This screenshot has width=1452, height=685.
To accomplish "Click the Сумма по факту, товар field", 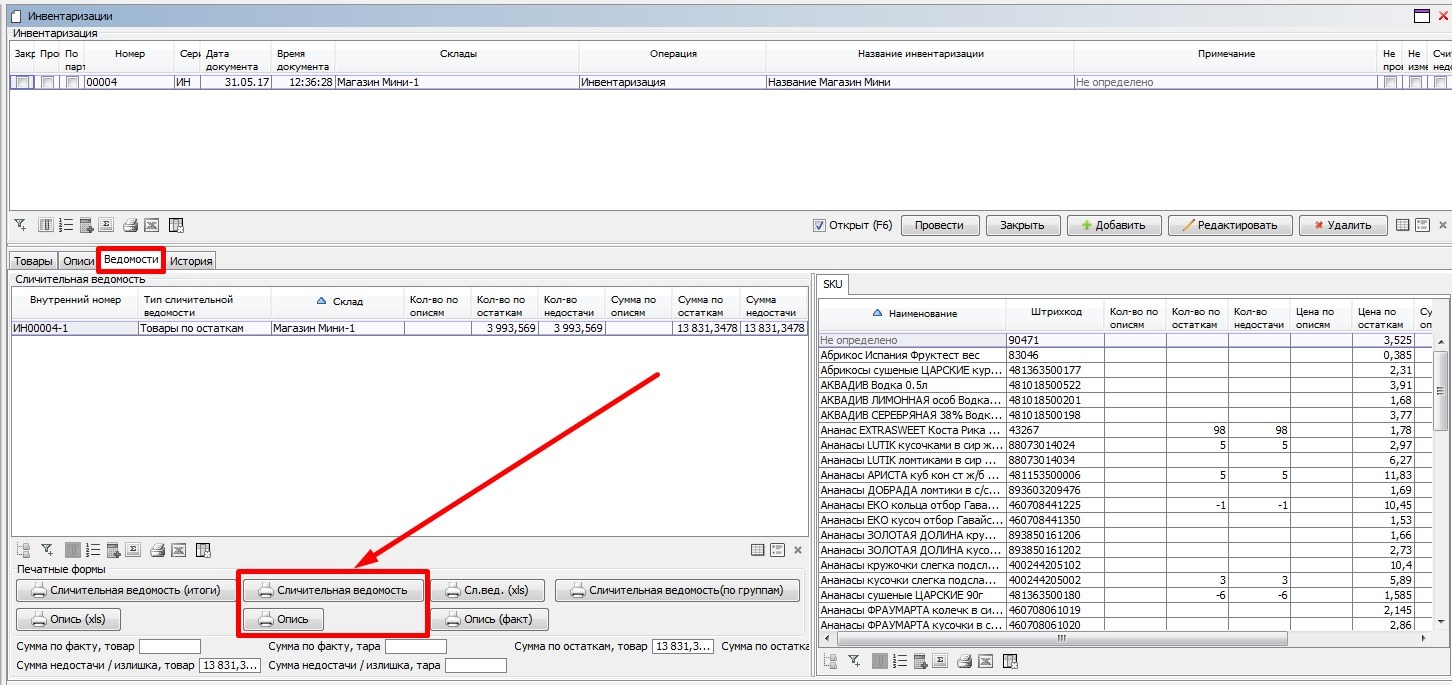I will coord(169,647).
